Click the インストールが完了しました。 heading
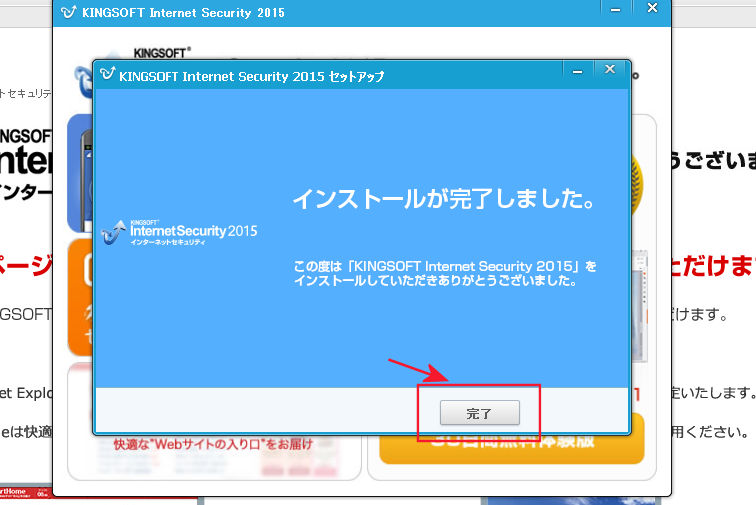 tap(444, 199)
